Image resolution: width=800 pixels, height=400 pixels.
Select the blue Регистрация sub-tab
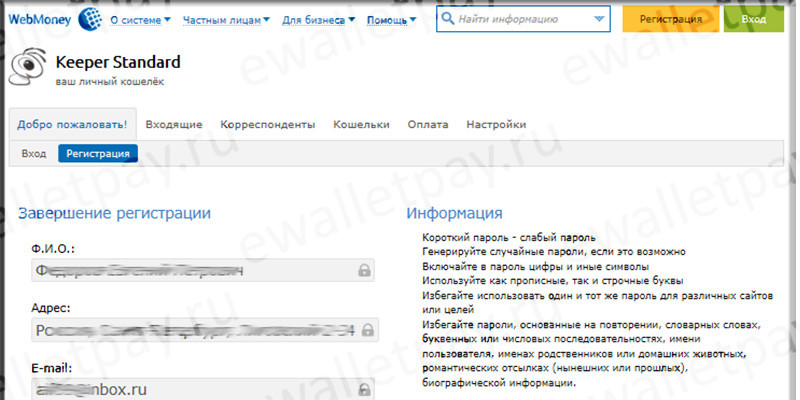[x=98, y=154]
